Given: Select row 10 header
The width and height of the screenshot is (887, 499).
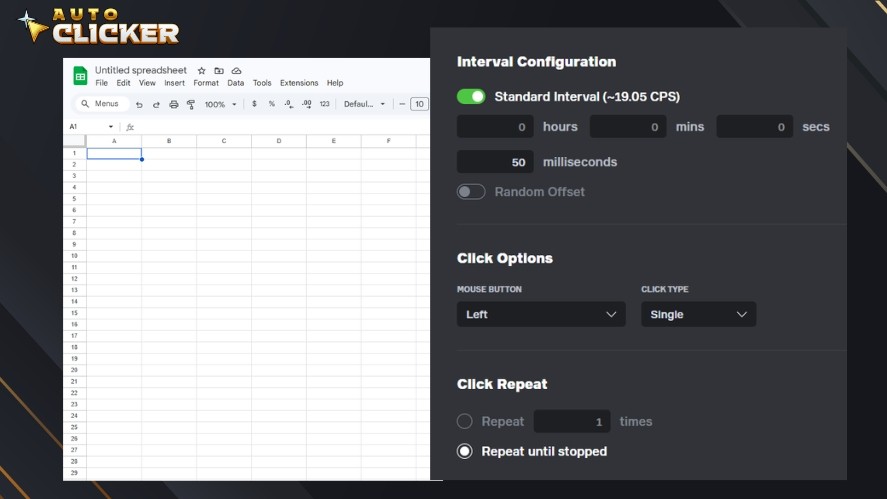Looking at the screenshot, I should 74,256.
